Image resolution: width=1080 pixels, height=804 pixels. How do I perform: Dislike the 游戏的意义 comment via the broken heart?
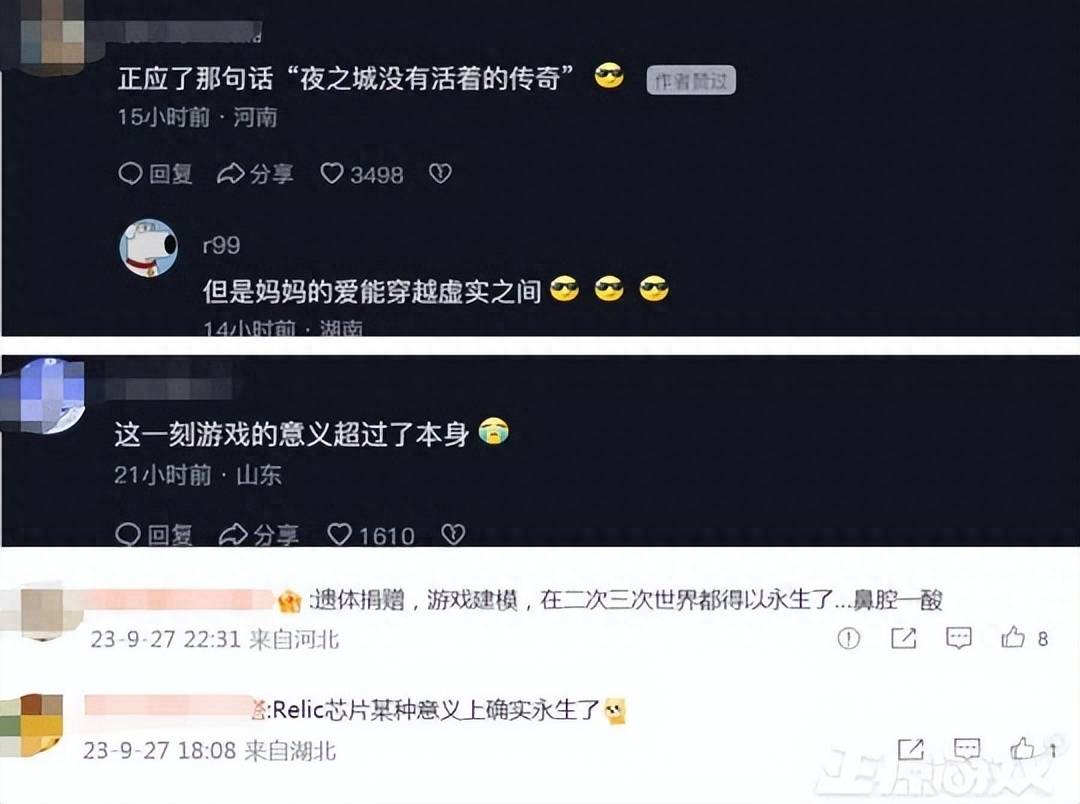point(453,534)
